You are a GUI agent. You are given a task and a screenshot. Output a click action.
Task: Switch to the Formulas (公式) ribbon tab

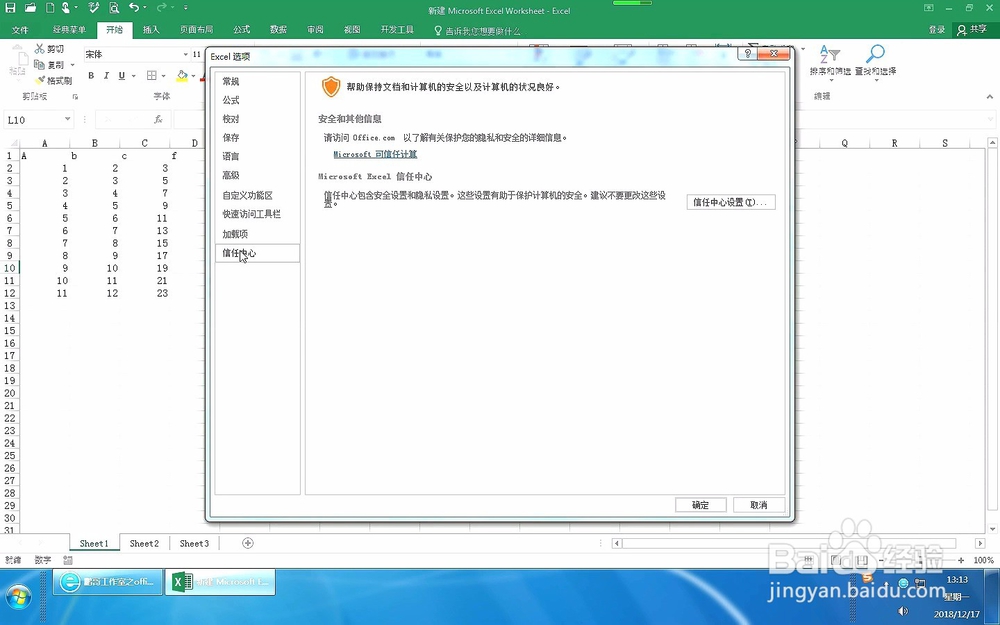tap(242, 29)
